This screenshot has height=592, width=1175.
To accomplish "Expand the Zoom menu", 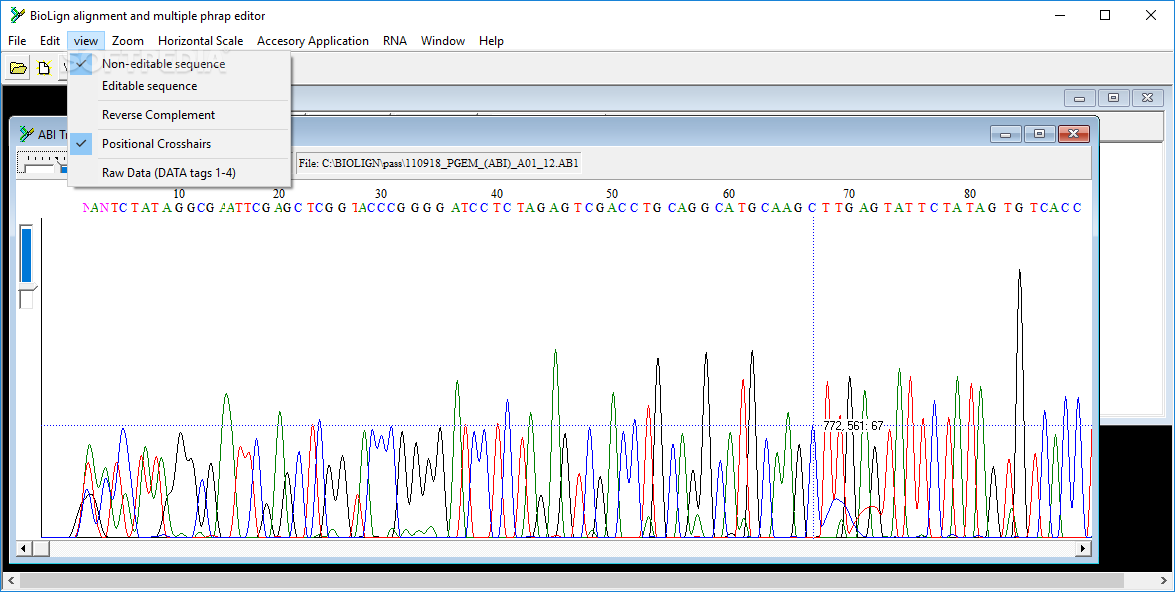I will [127, 40].
